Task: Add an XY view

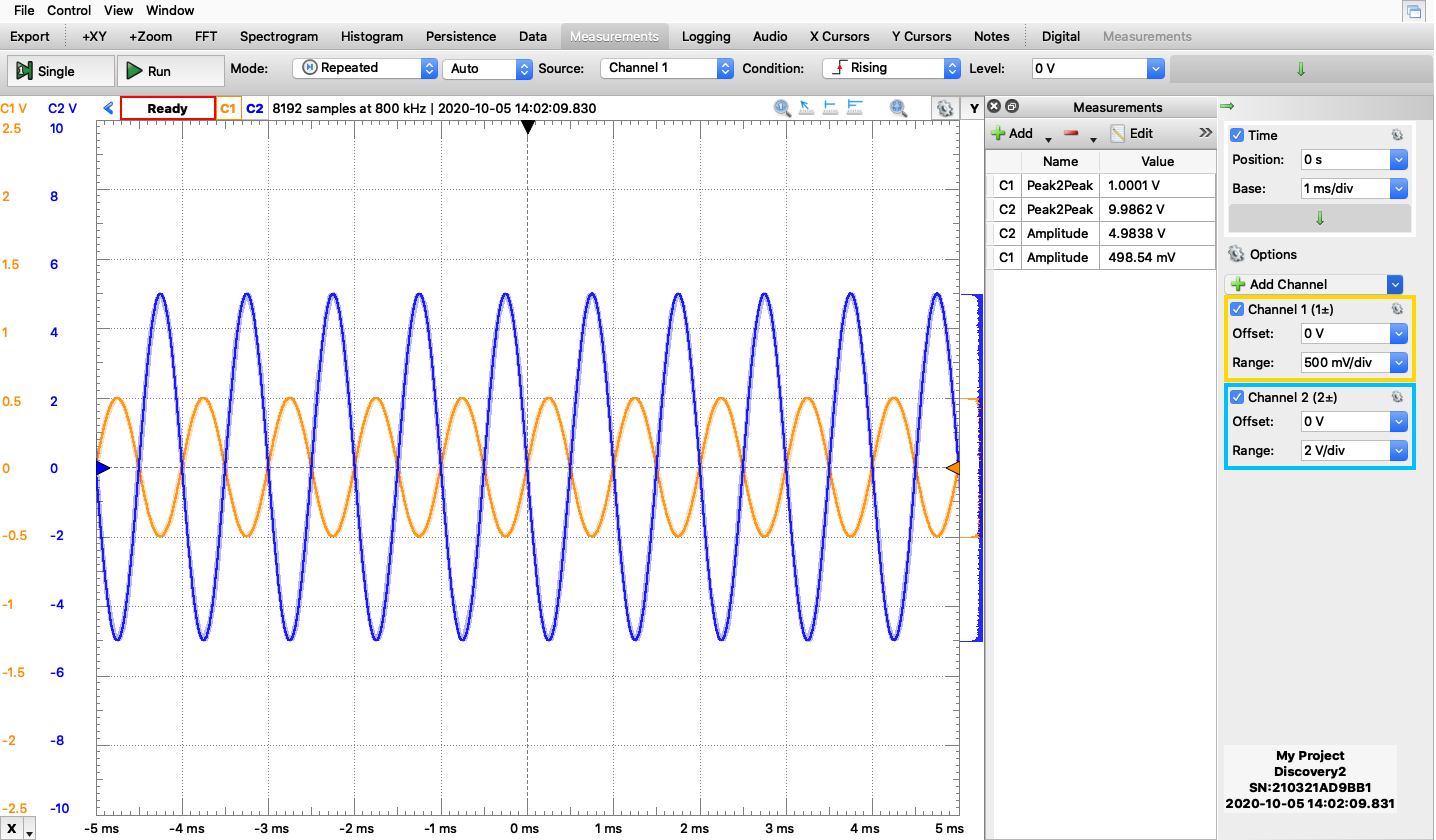Action: [94, 36]
